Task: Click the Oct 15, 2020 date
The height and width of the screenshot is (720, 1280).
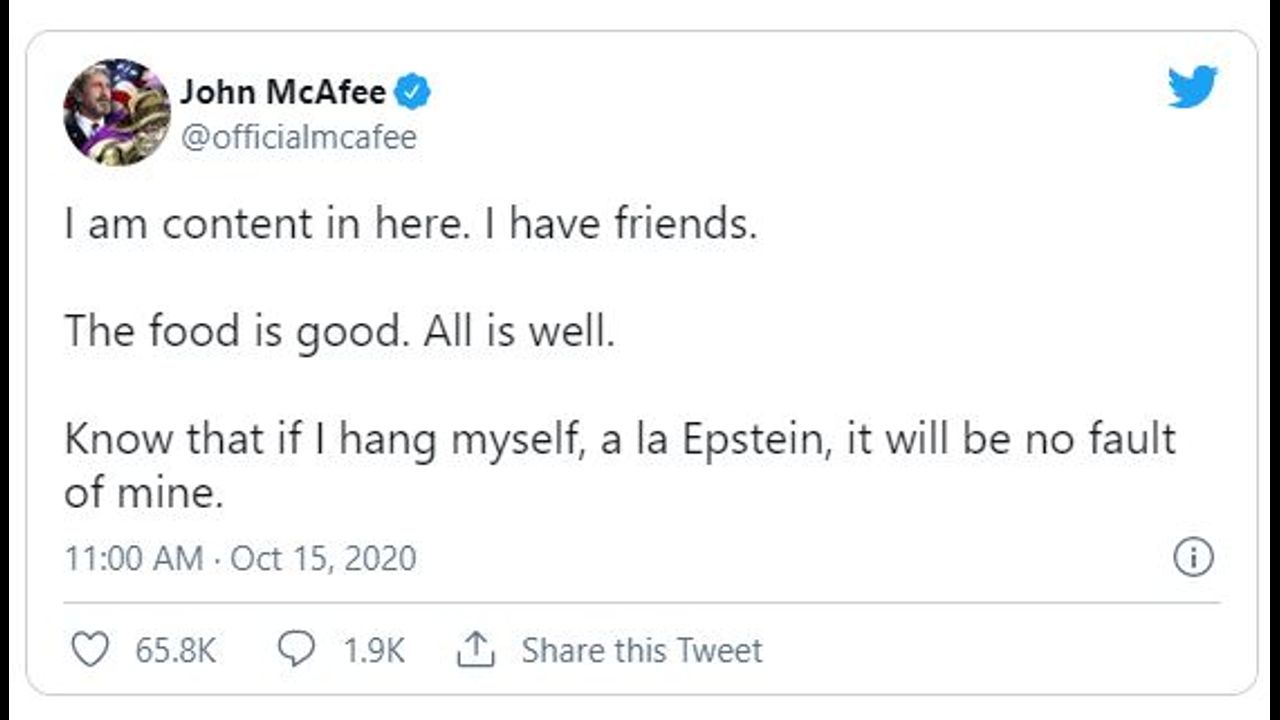Action: (x=323, y=558)
